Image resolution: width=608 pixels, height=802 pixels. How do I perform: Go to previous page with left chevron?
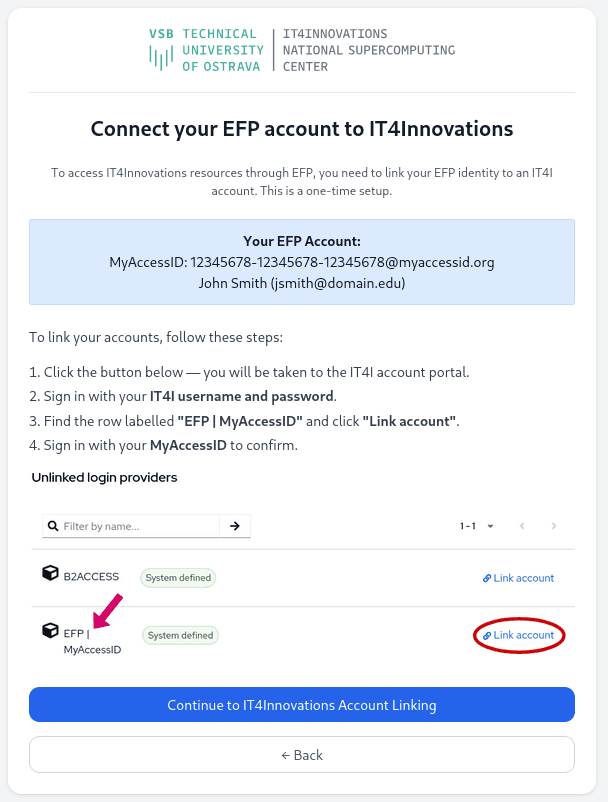521,526
